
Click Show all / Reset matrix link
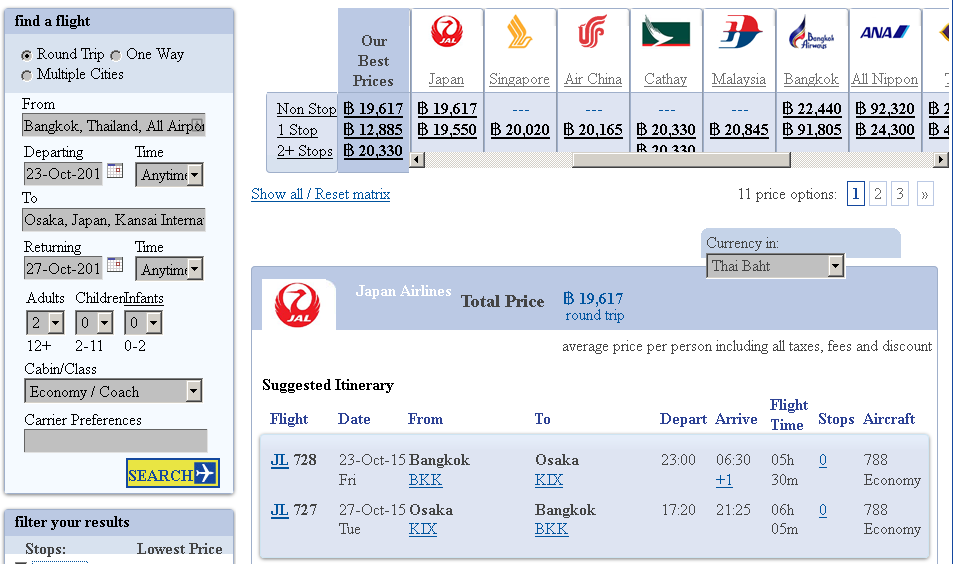coord(320,194)
